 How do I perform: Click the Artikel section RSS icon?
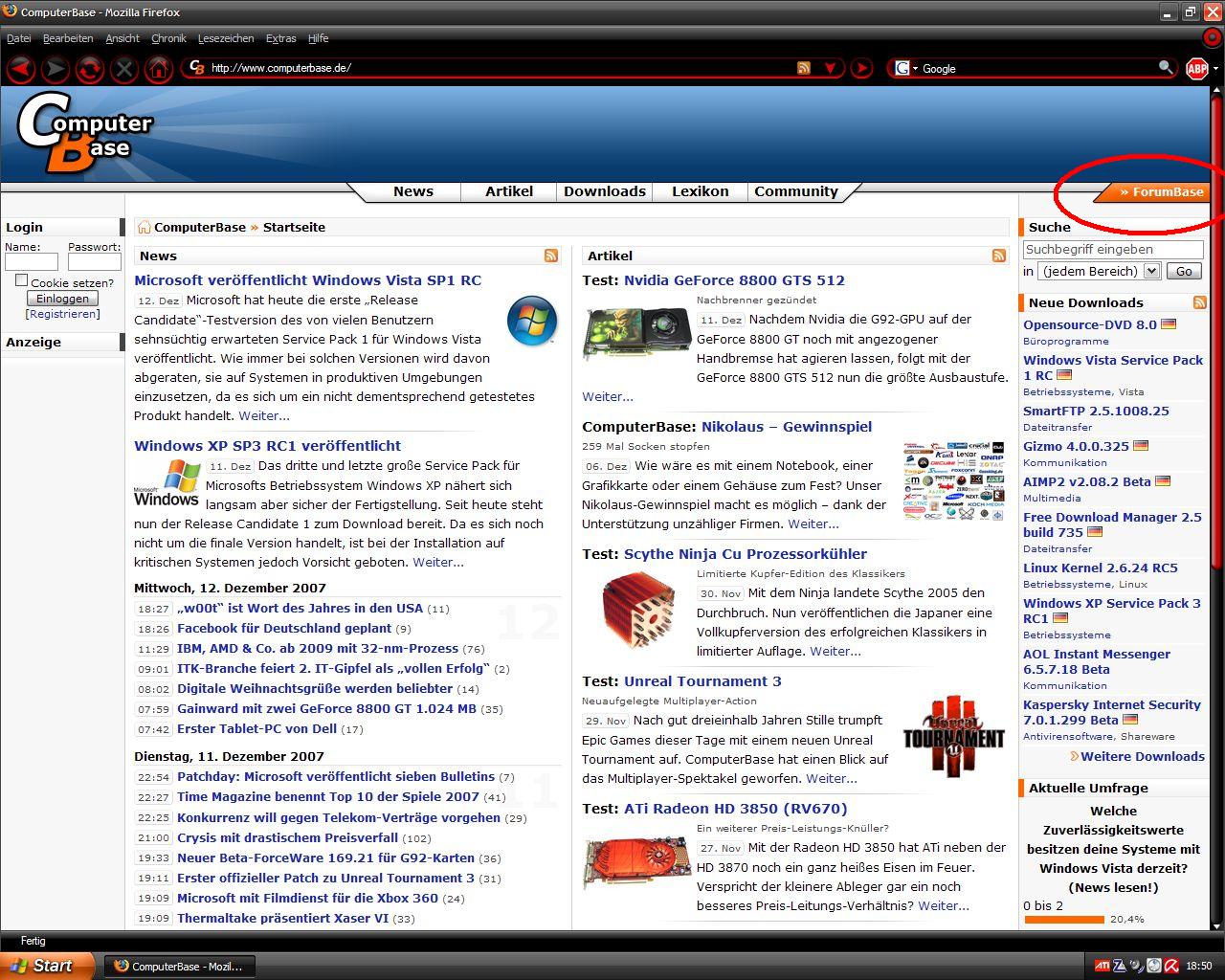pos(999,256)
